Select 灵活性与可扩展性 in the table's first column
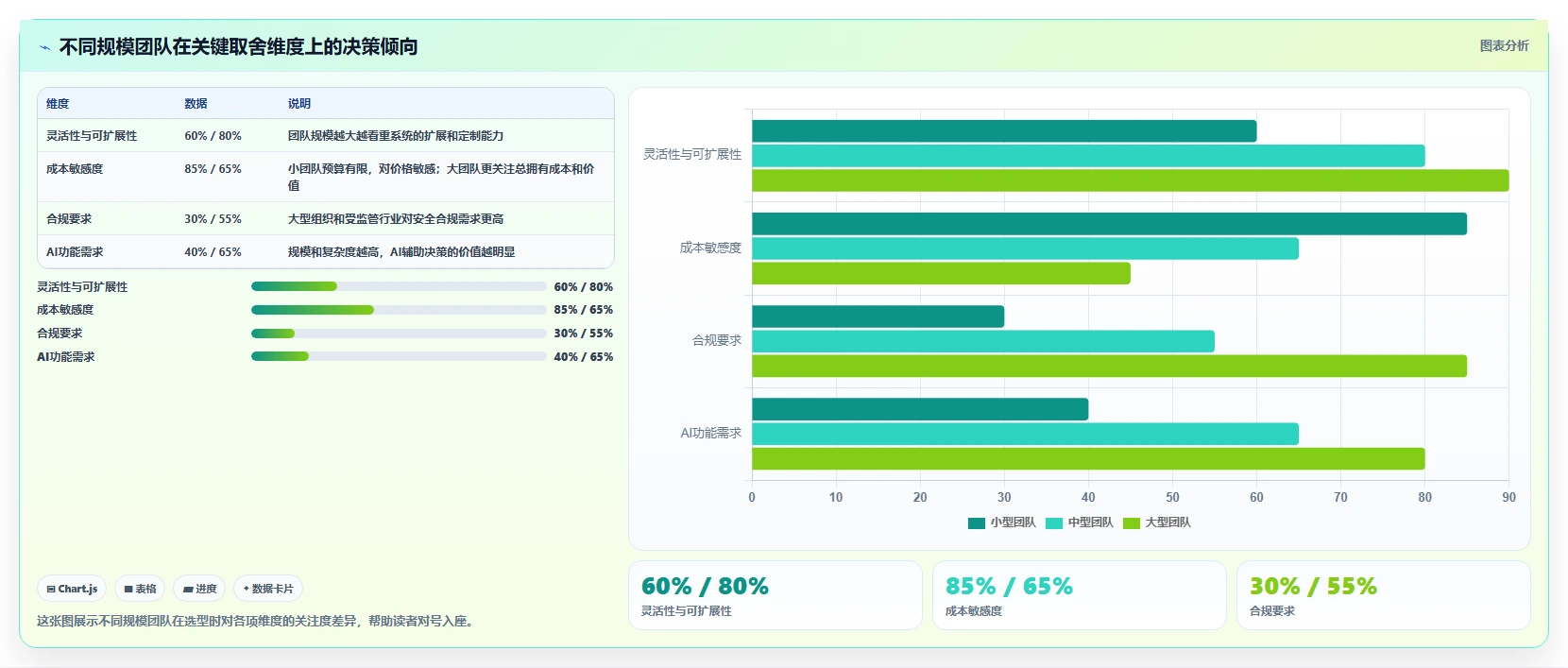 coord(92,136)
